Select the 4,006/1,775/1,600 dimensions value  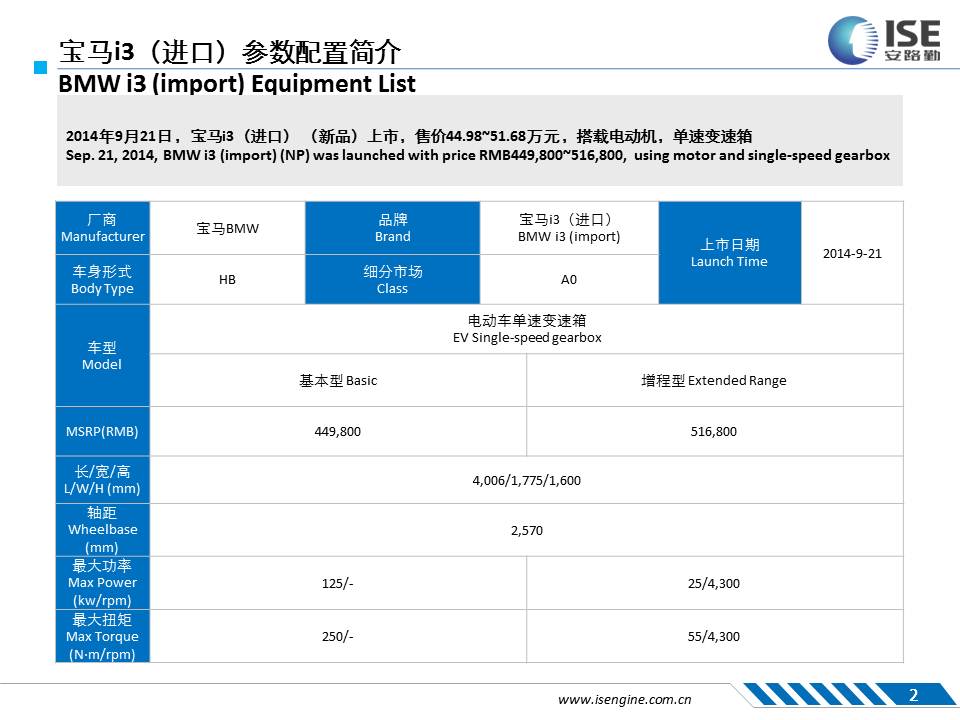click(x=527, y=481)
